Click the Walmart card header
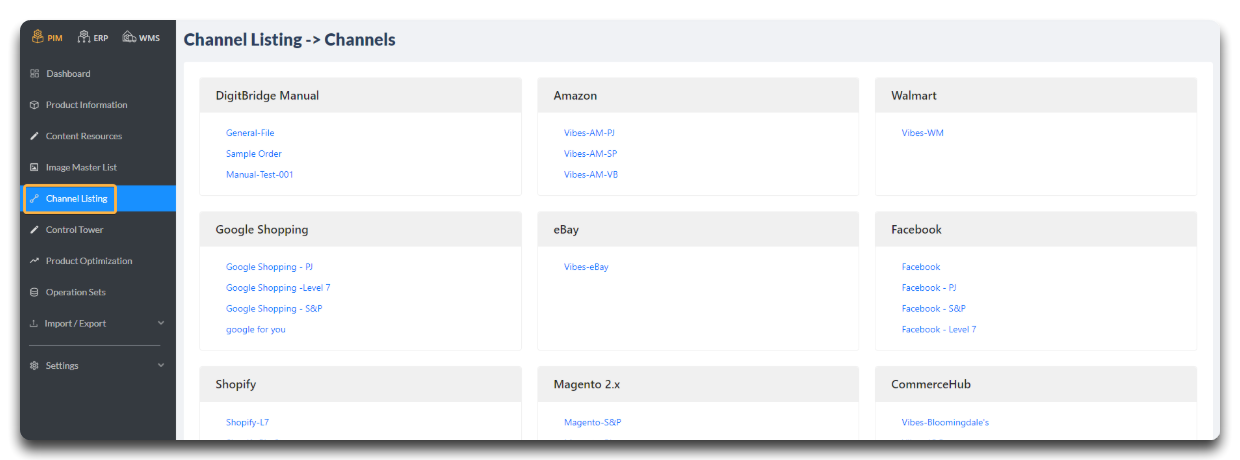Image resolution: width=1240 pixels, height=460 pixels. [1036, 96]
